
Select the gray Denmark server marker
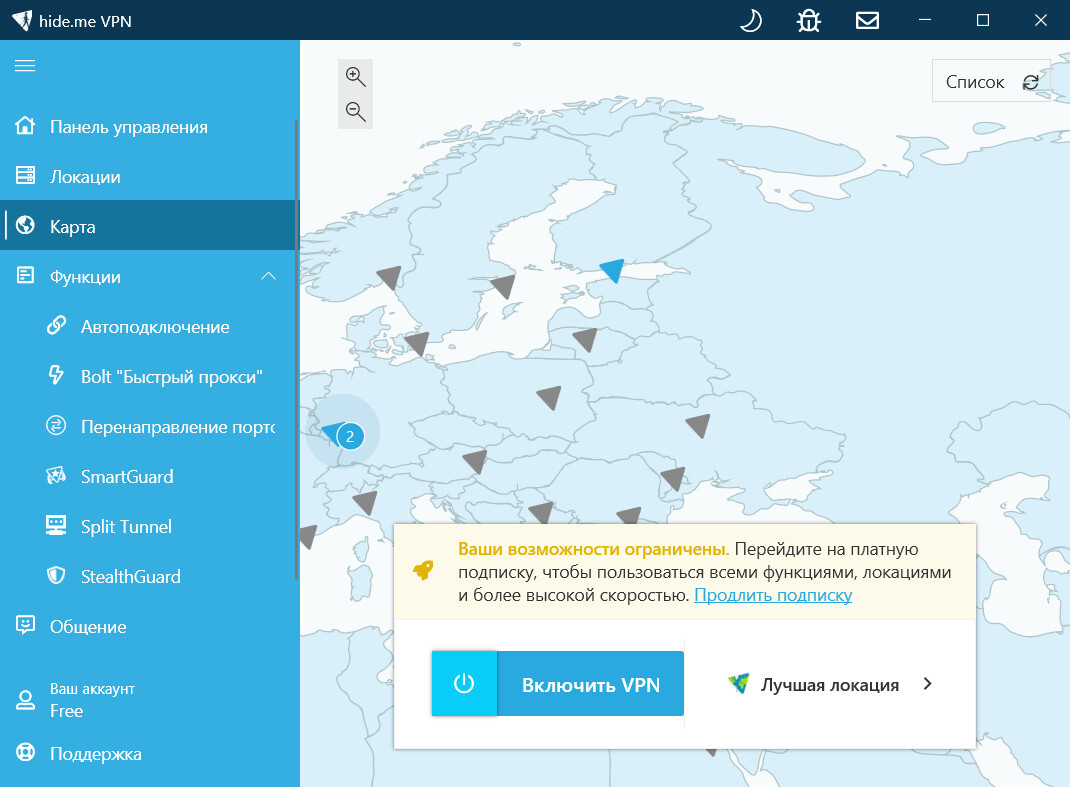[x=418, y=343]
